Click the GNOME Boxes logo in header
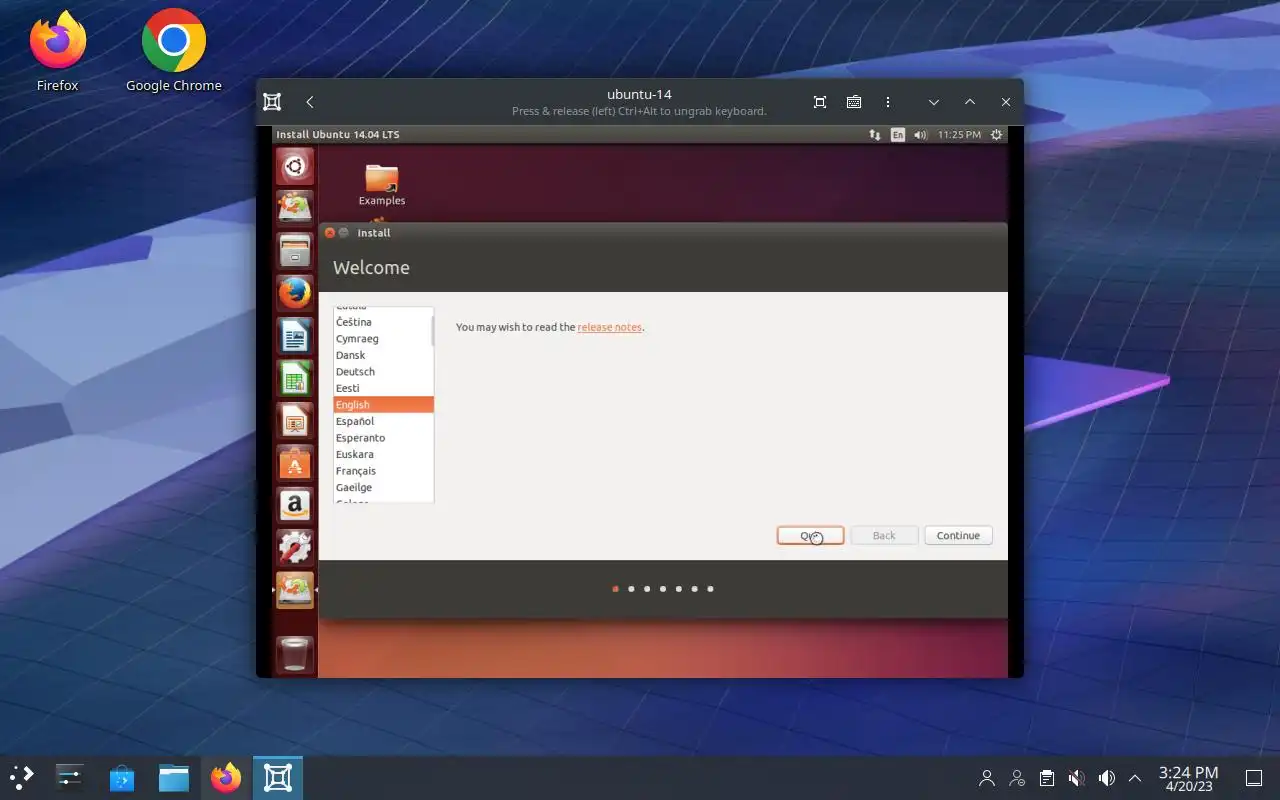Viewport: 1280px width, 800px height. pos(272,102)
